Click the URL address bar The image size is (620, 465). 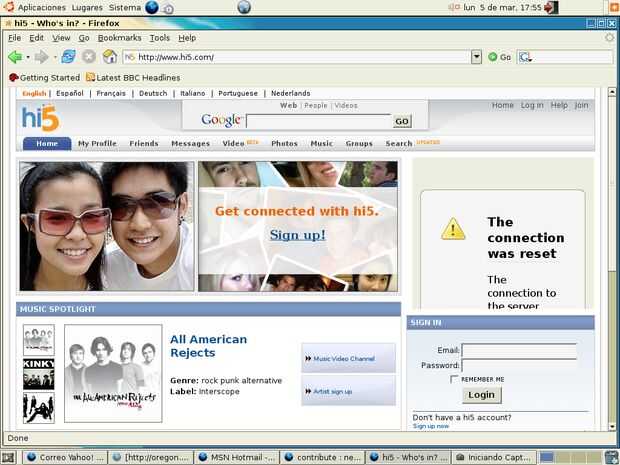[x=297, y=57]
